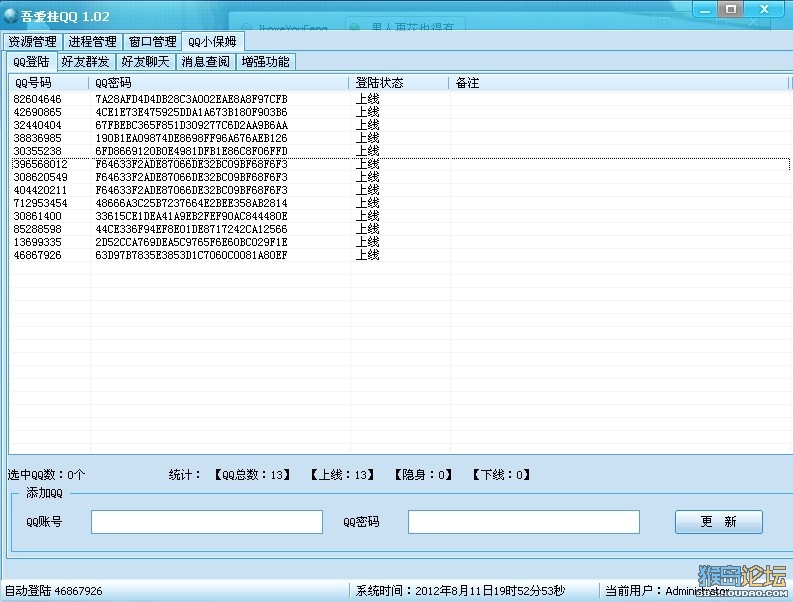Click password hash 67FBEBC365F851D309277C6D2AA9B6AA
Screen dimensions: 793x602
click(x=191, y=125)
